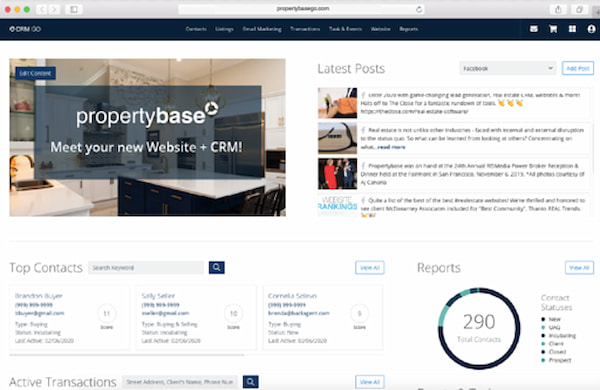Open the Task & Events menu
The width and height of the screenshot is (600, 390).
click(x=345, y=29)
